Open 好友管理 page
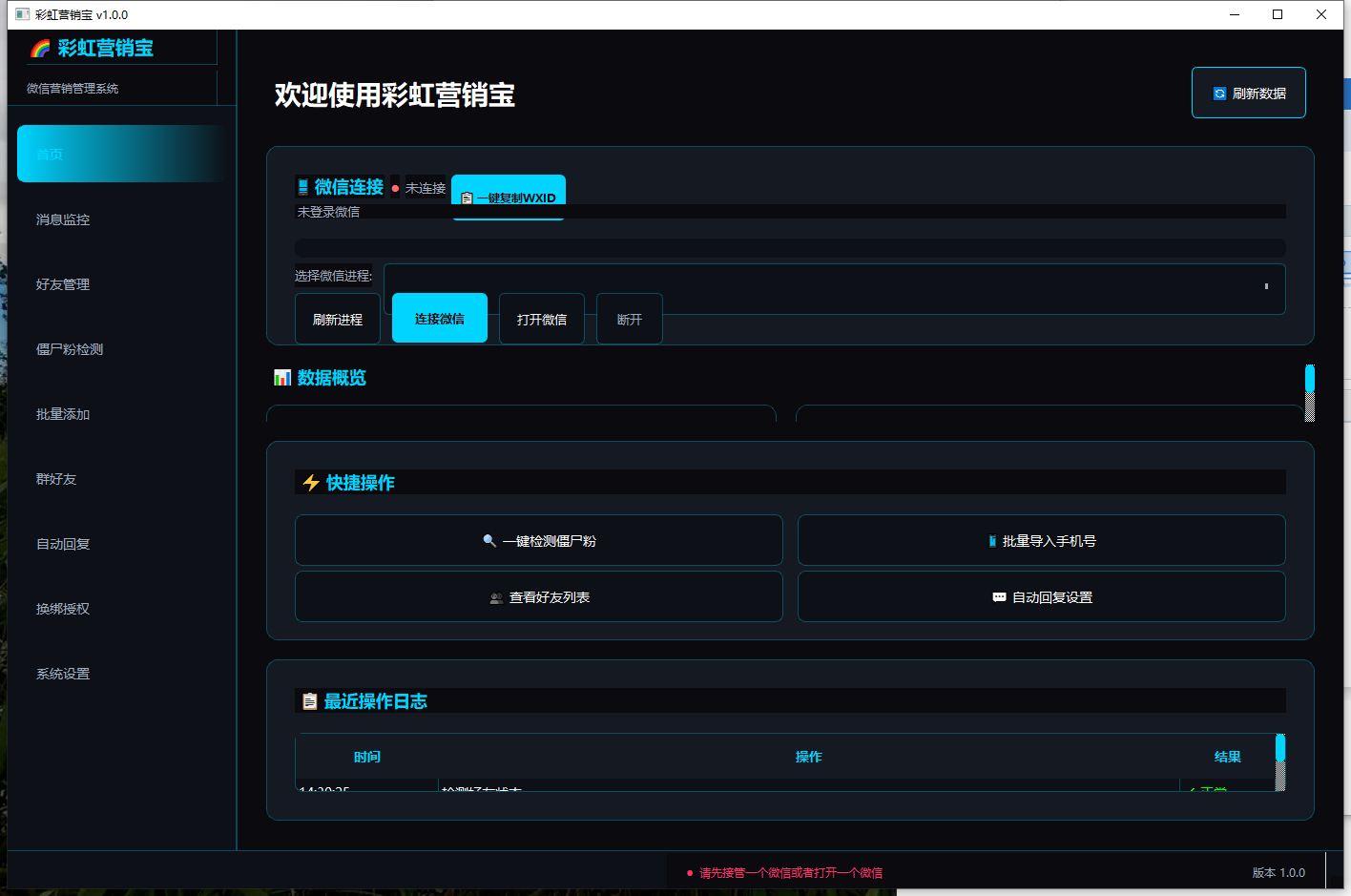This screenshot has height=896, width=1351. [x=121, y=284]
